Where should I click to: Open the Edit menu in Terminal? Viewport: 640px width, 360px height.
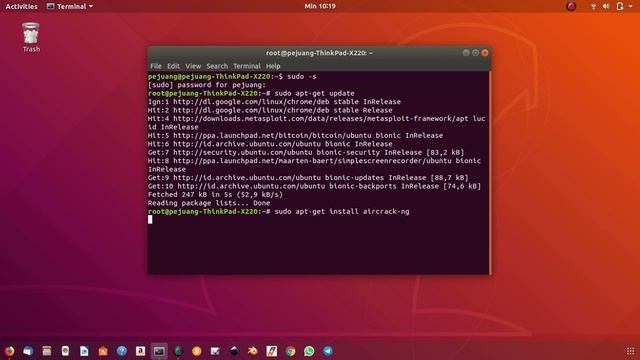point(173,66)
